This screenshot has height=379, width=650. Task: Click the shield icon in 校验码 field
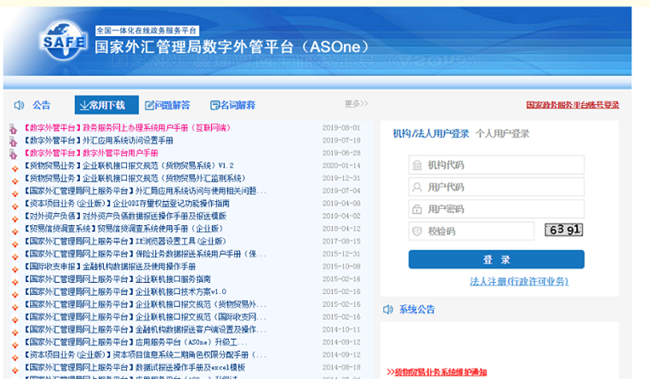pos(417,231)
